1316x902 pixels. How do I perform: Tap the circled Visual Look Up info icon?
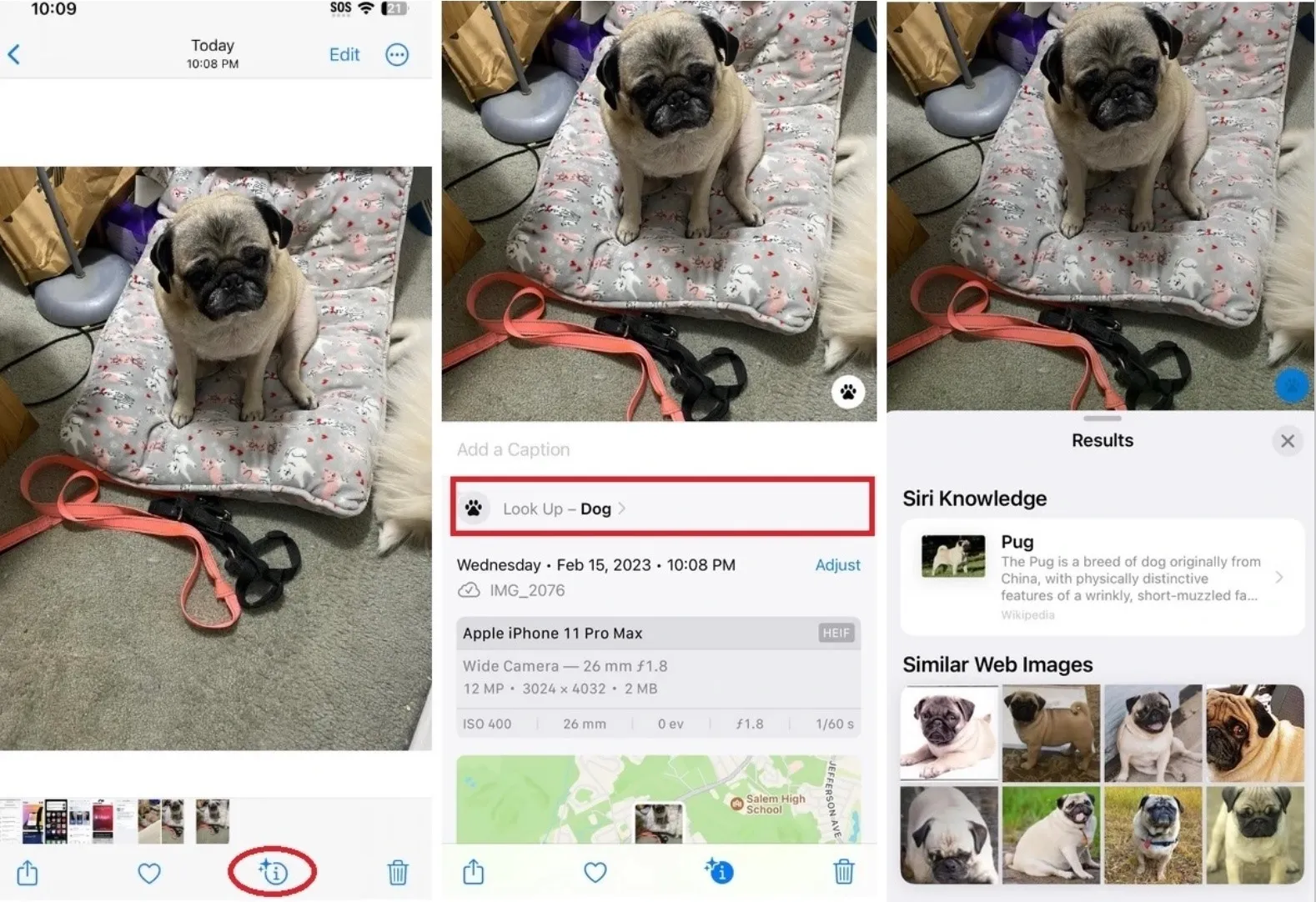click(x=273, y=872)
